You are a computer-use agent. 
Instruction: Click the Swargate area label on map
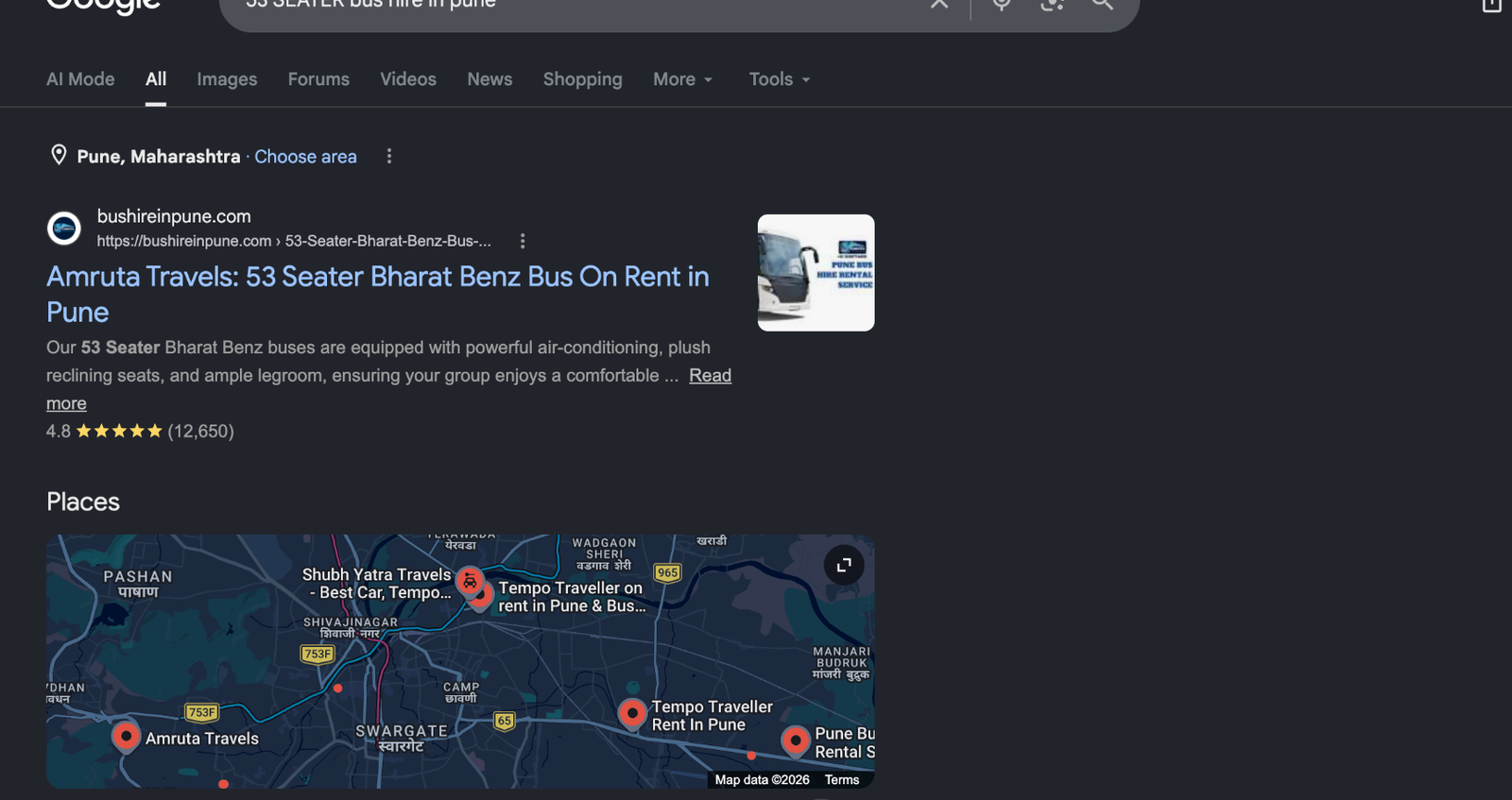(x=402, y=738)
